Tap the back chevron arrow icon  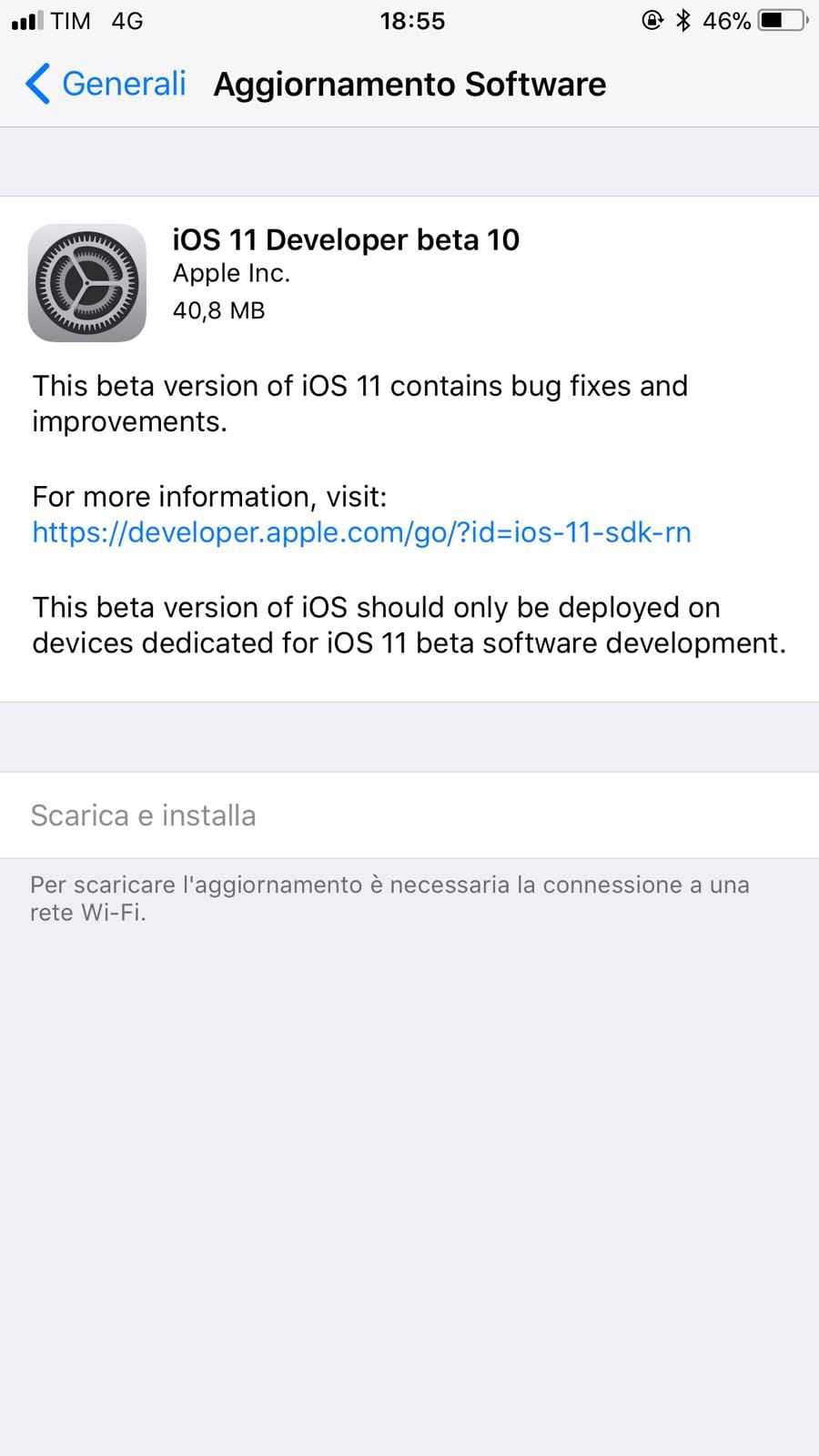(x=37, y=84)
